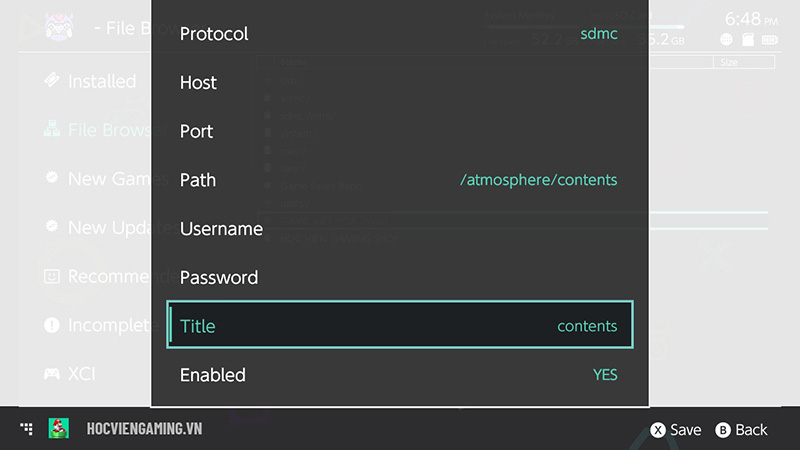Viewport: 800px width, 450px height.
Task: Click the Mario avatar thumbnail in footer
Action: tap(59, 428)
